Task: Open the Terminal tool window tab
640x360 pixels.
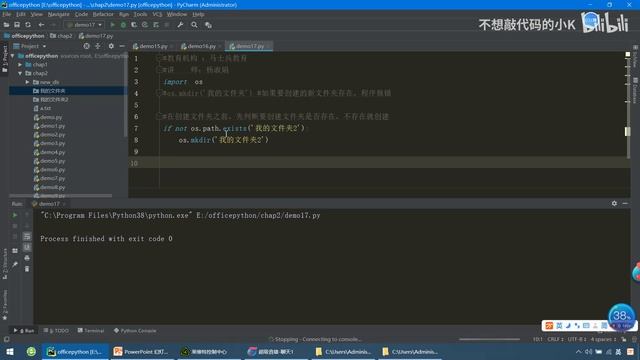Action: point(91,331)
